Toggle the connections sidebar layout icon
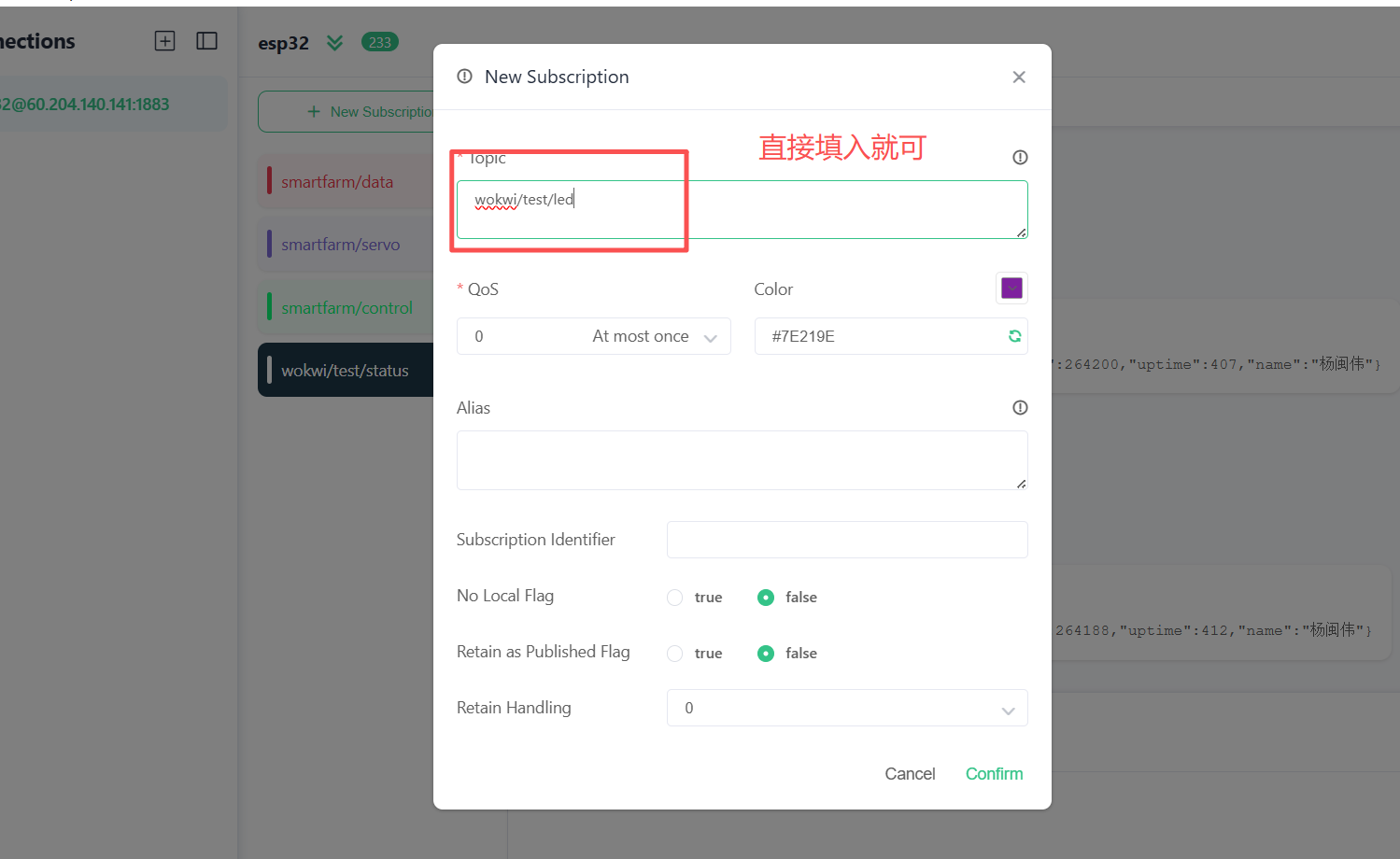Screen dimensions: 1400x859 206,41
